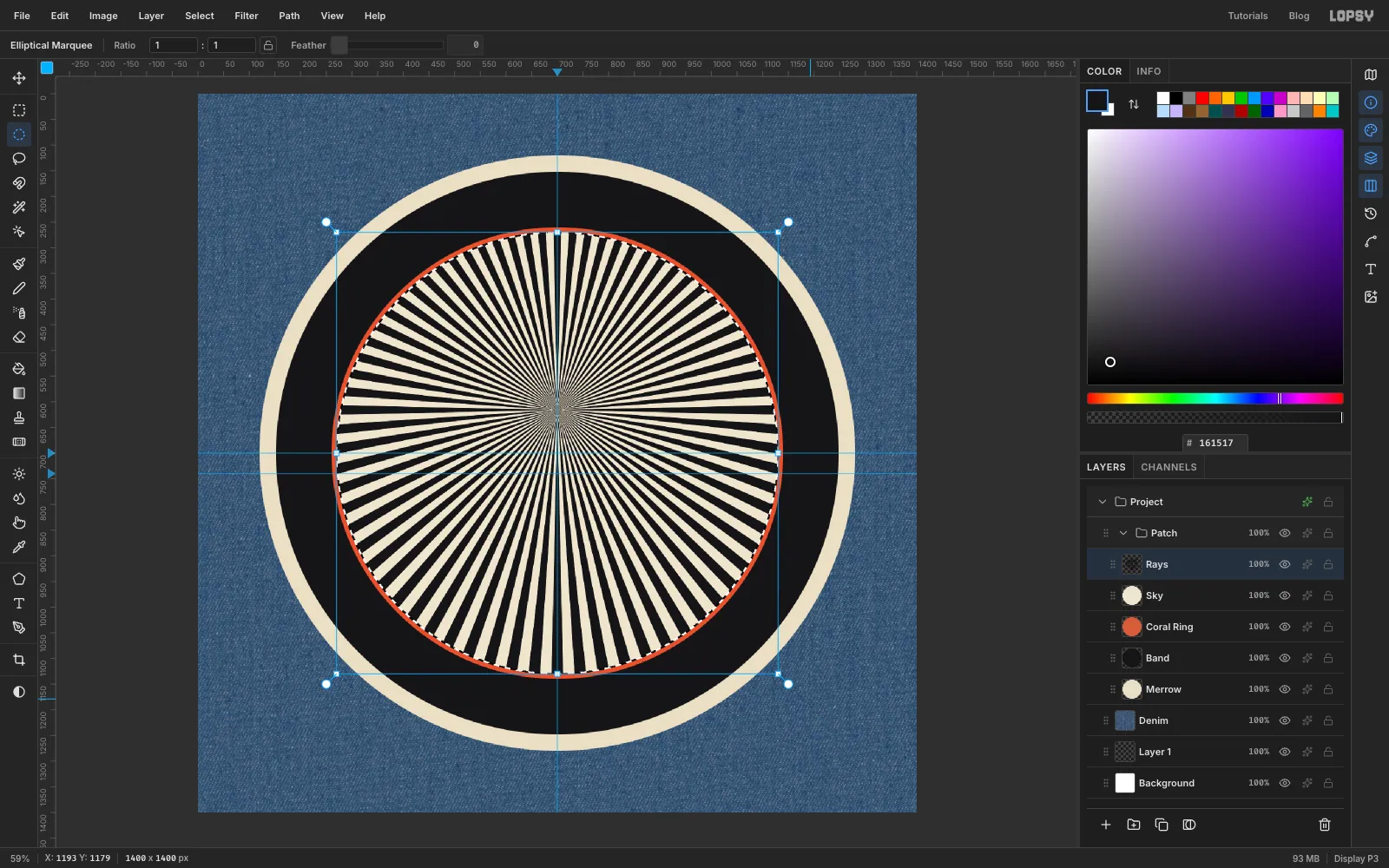Open the Blog link

point(1299,16)
